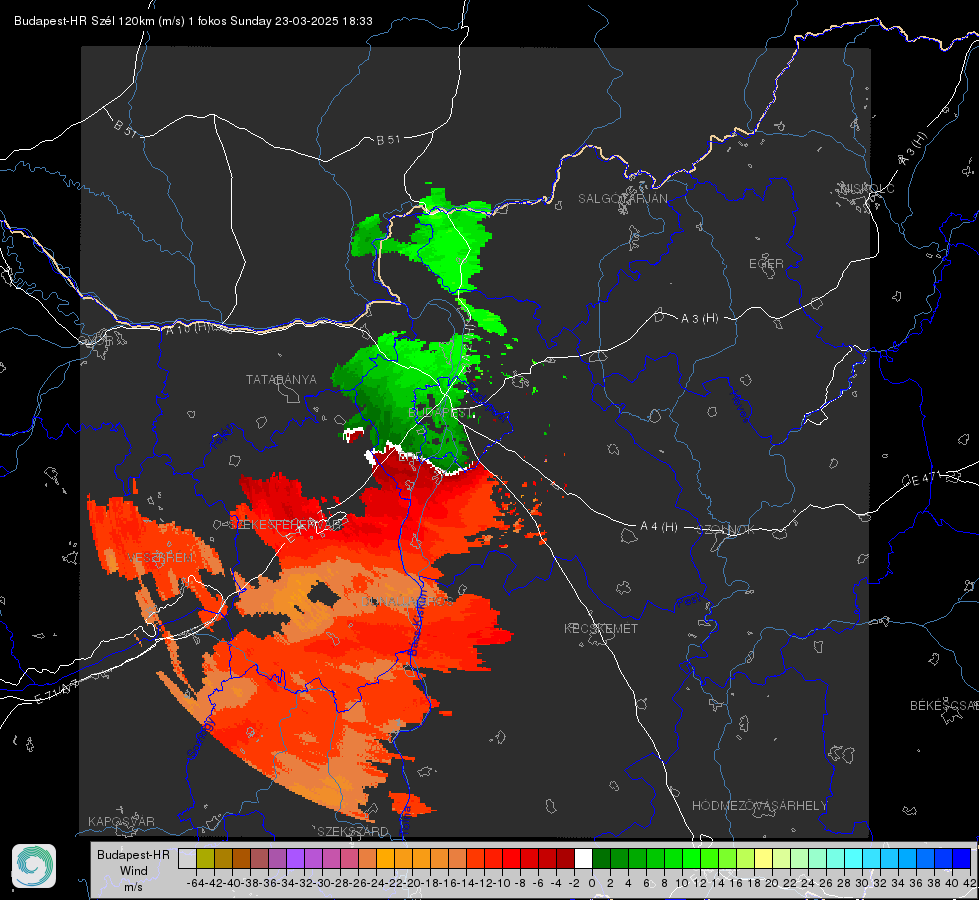Click the EGER city label

pos(766,264)
